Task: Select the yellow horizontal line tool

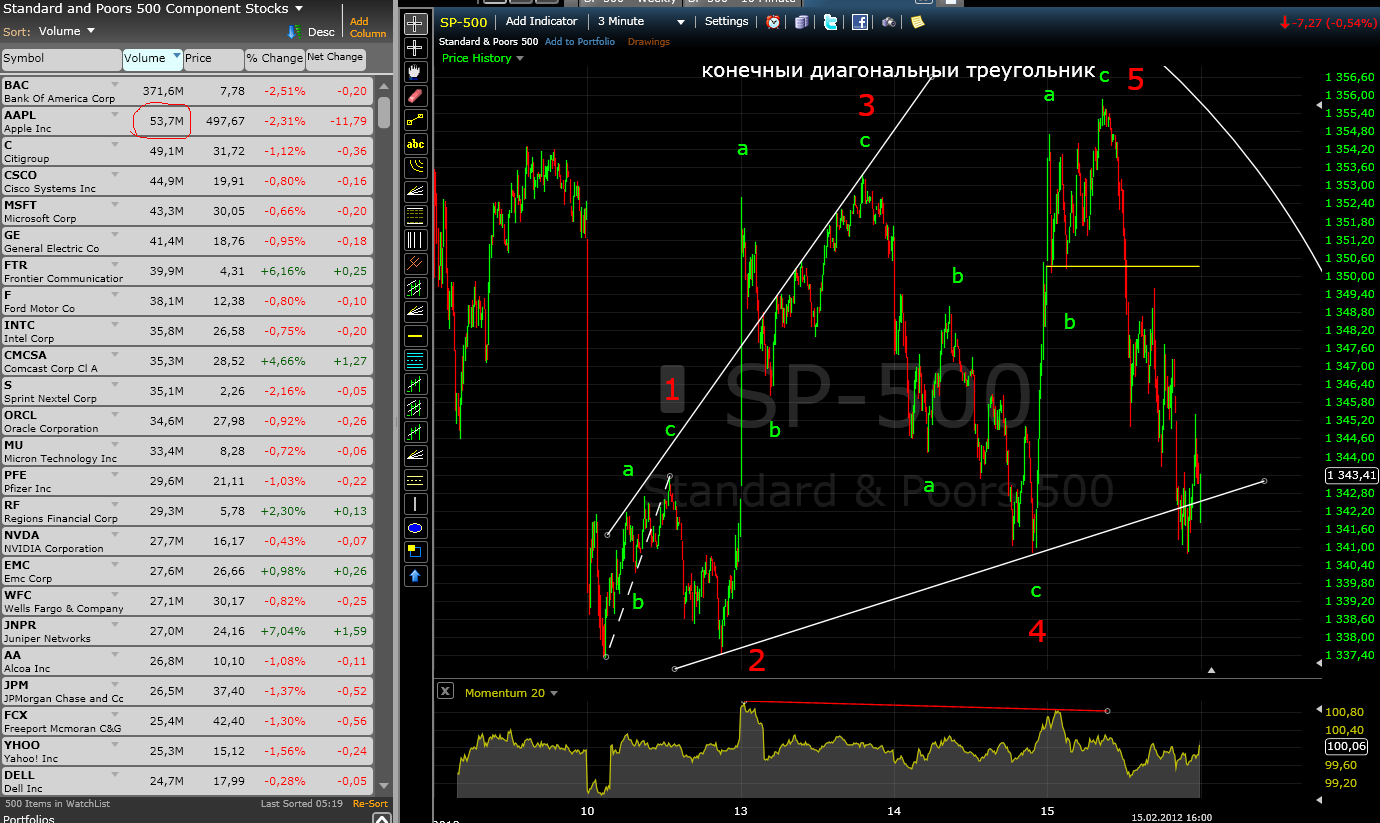Action: [416, 335]
